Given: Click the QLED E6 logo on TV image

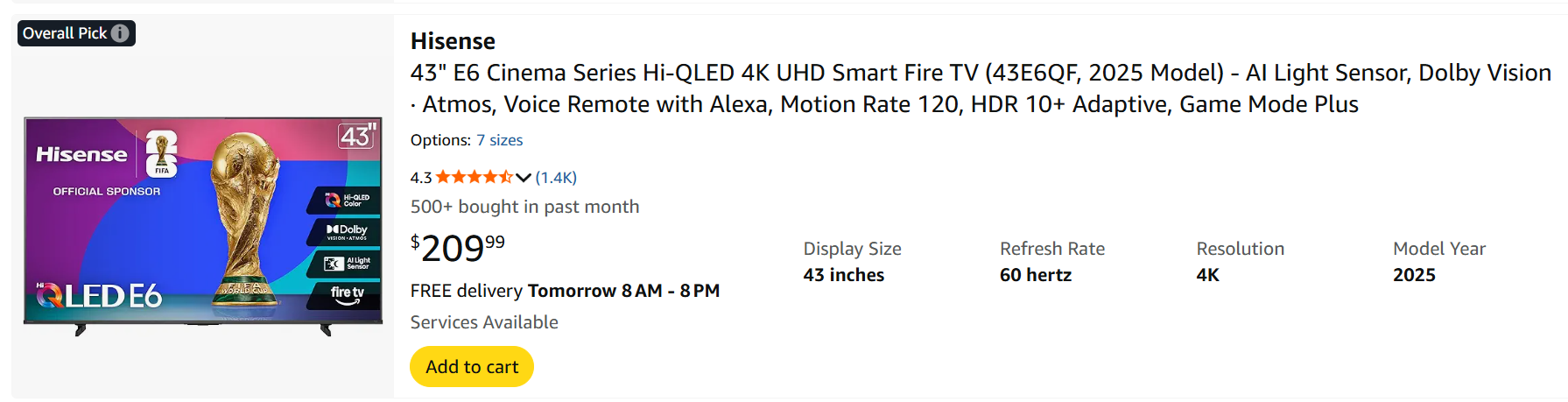Looking at the screenshot, I should [99, 296].
